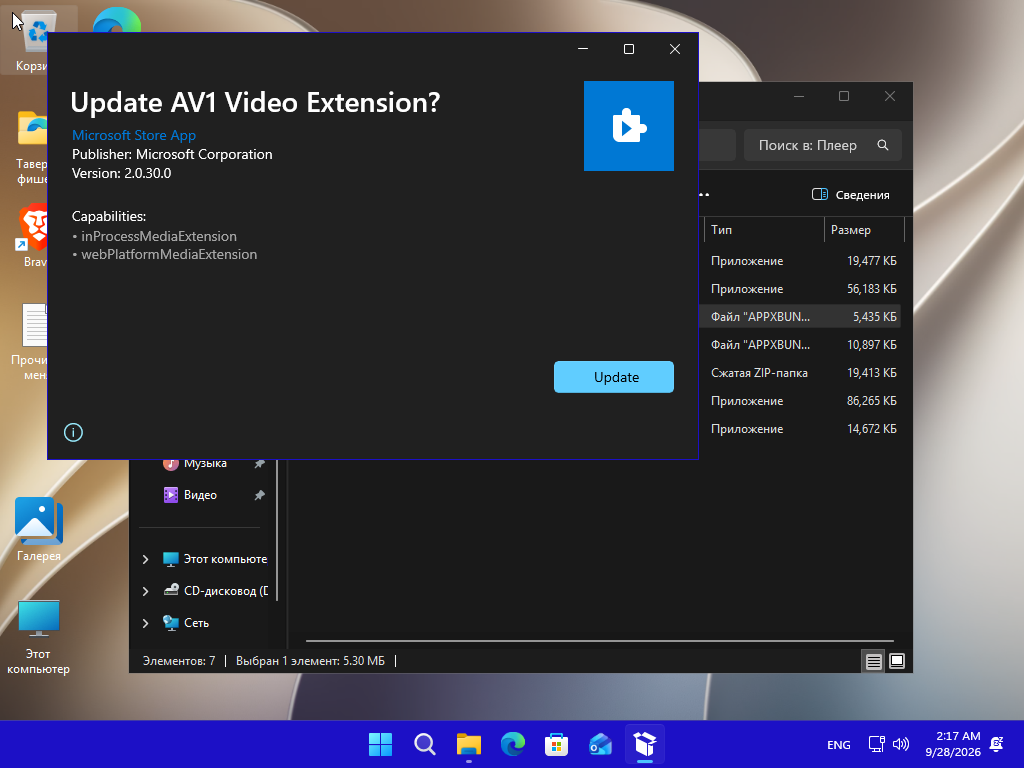Click the pin icon next to Видео

[259, 495]
